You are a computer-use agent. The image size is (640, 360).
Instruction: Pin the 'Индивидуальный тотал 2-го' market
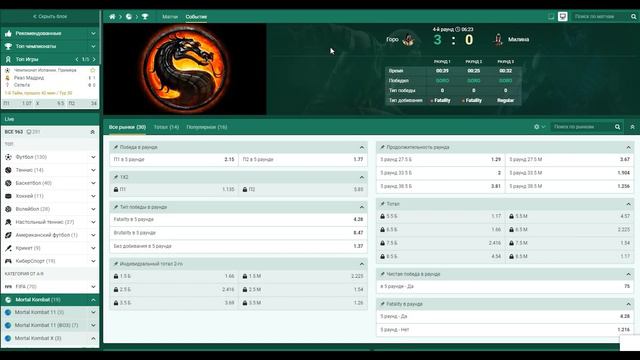pos(116,264)
